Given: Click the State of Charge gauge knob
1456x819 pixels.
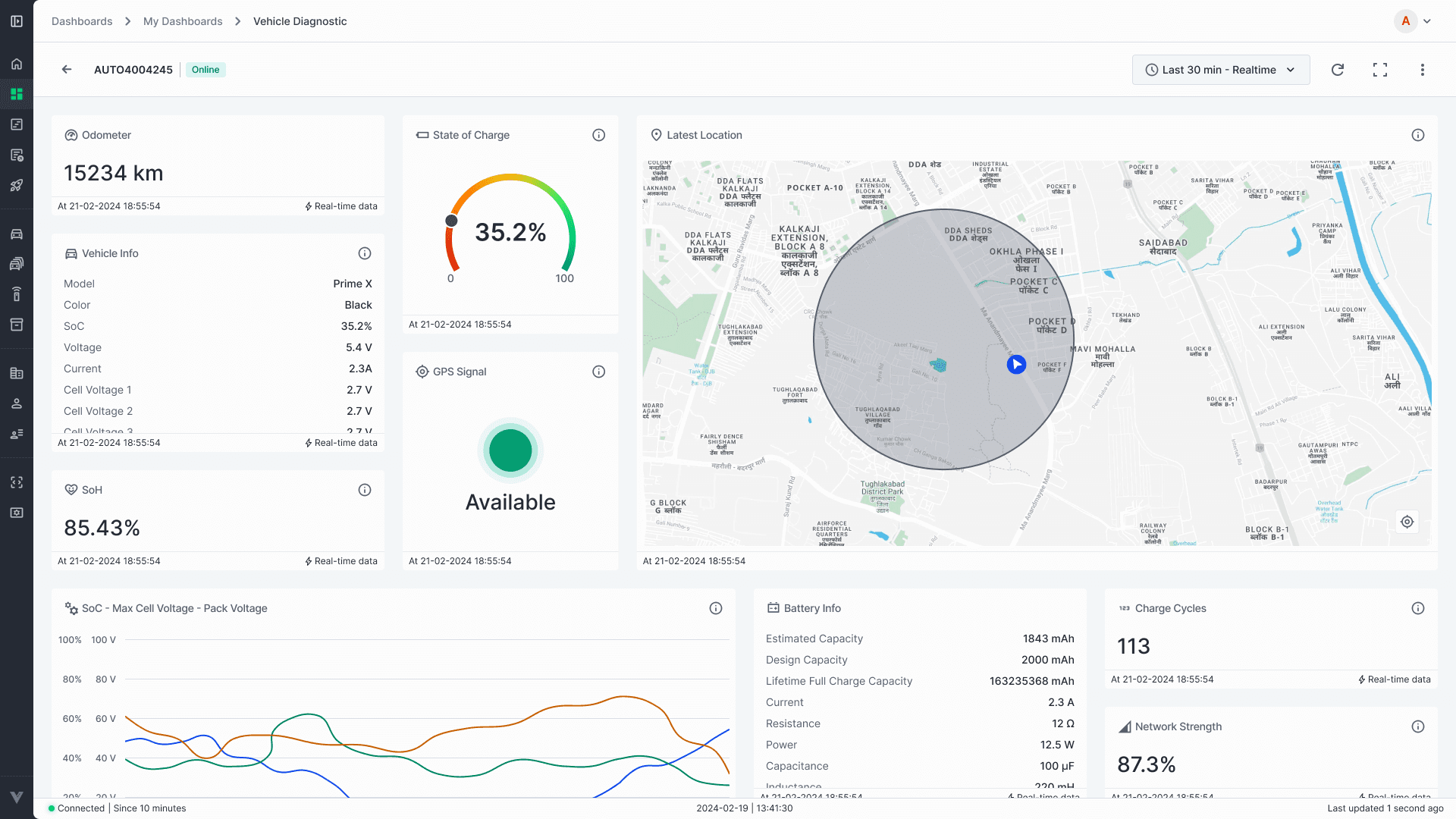Looking at the screenshot, I should 451,221.
